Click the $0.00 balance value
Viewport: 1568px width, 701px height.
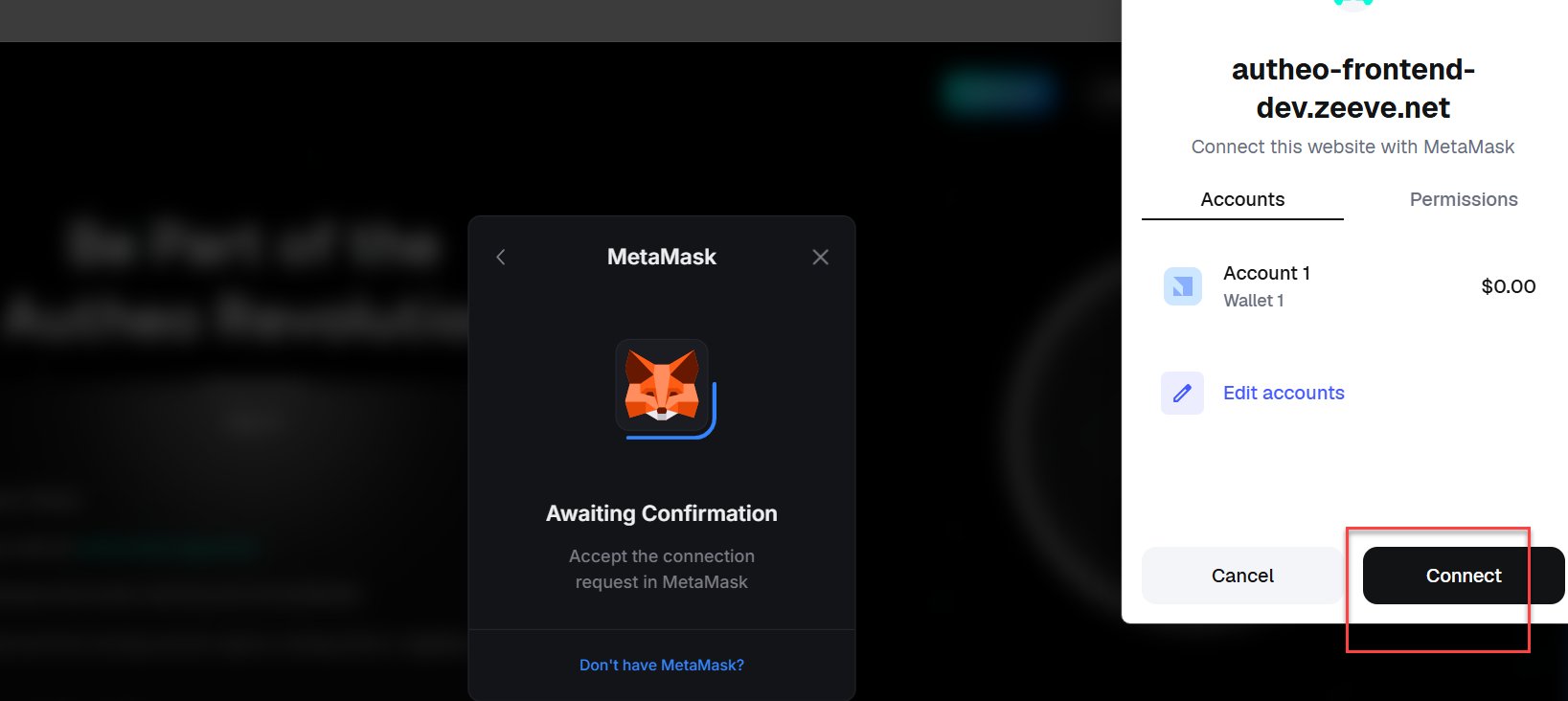[1509, 286]
